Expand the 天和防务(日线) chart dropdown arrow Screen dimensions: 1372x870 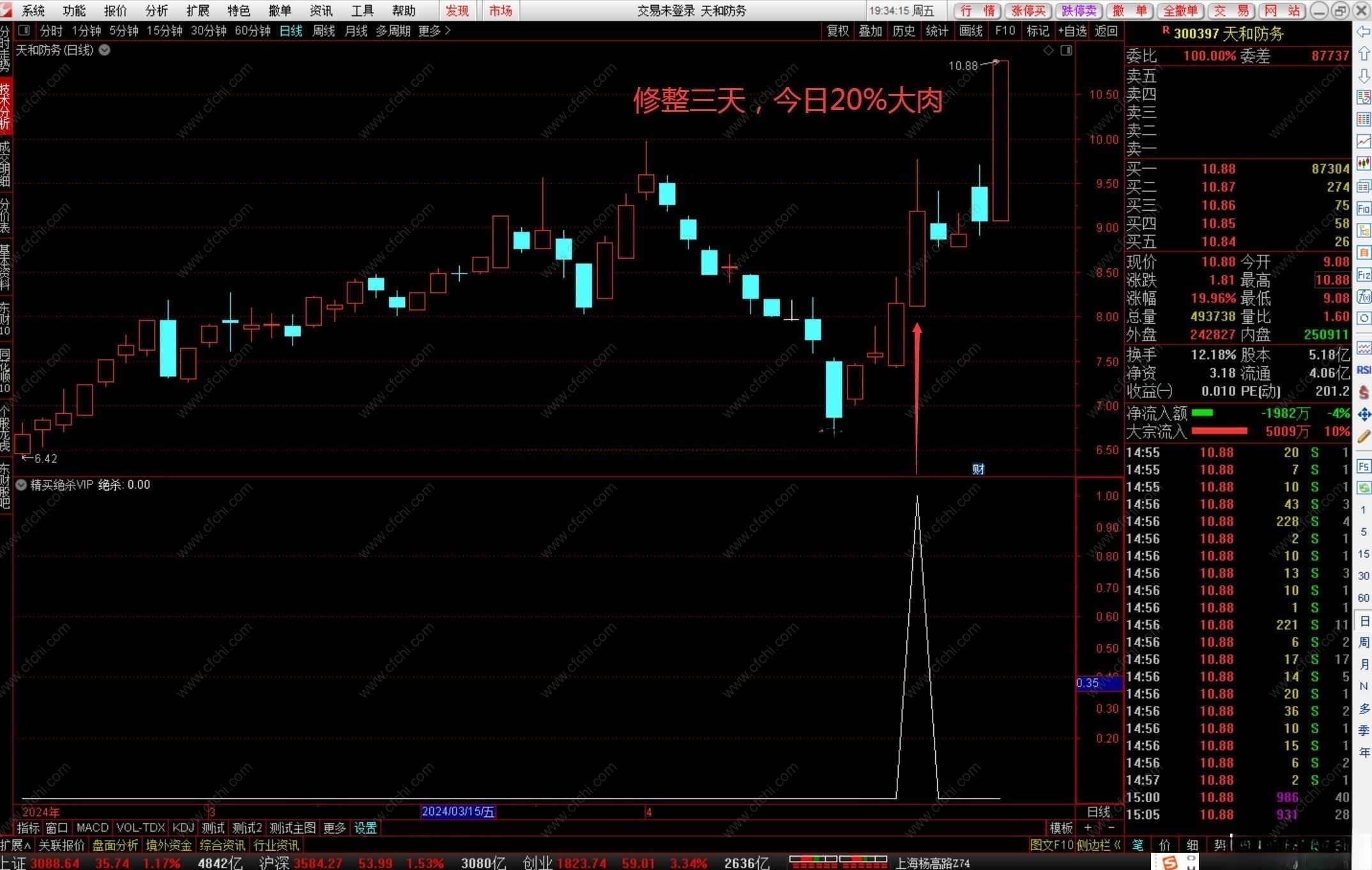pyautogui.click(x=105, y=50)
